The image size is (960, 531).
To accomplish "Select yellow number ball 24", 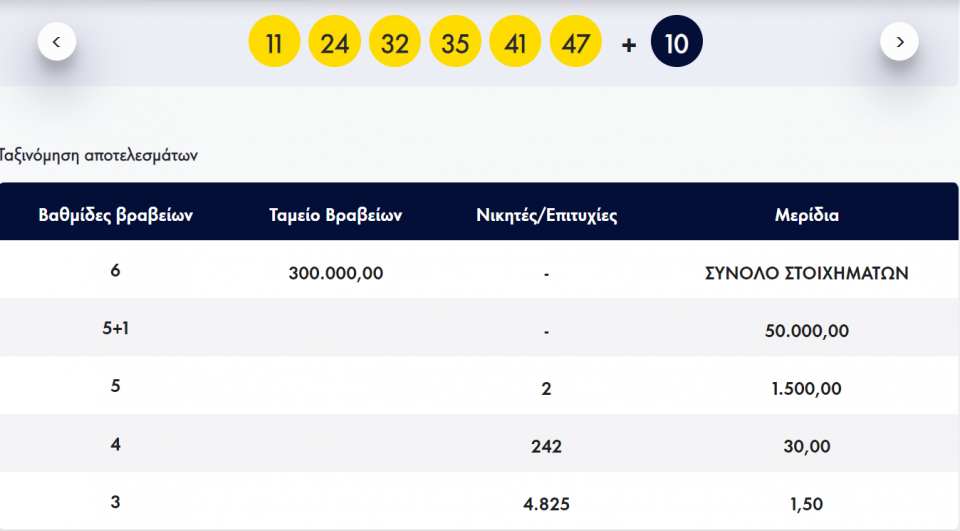I will pyautogui.click(x=335, y=43).
